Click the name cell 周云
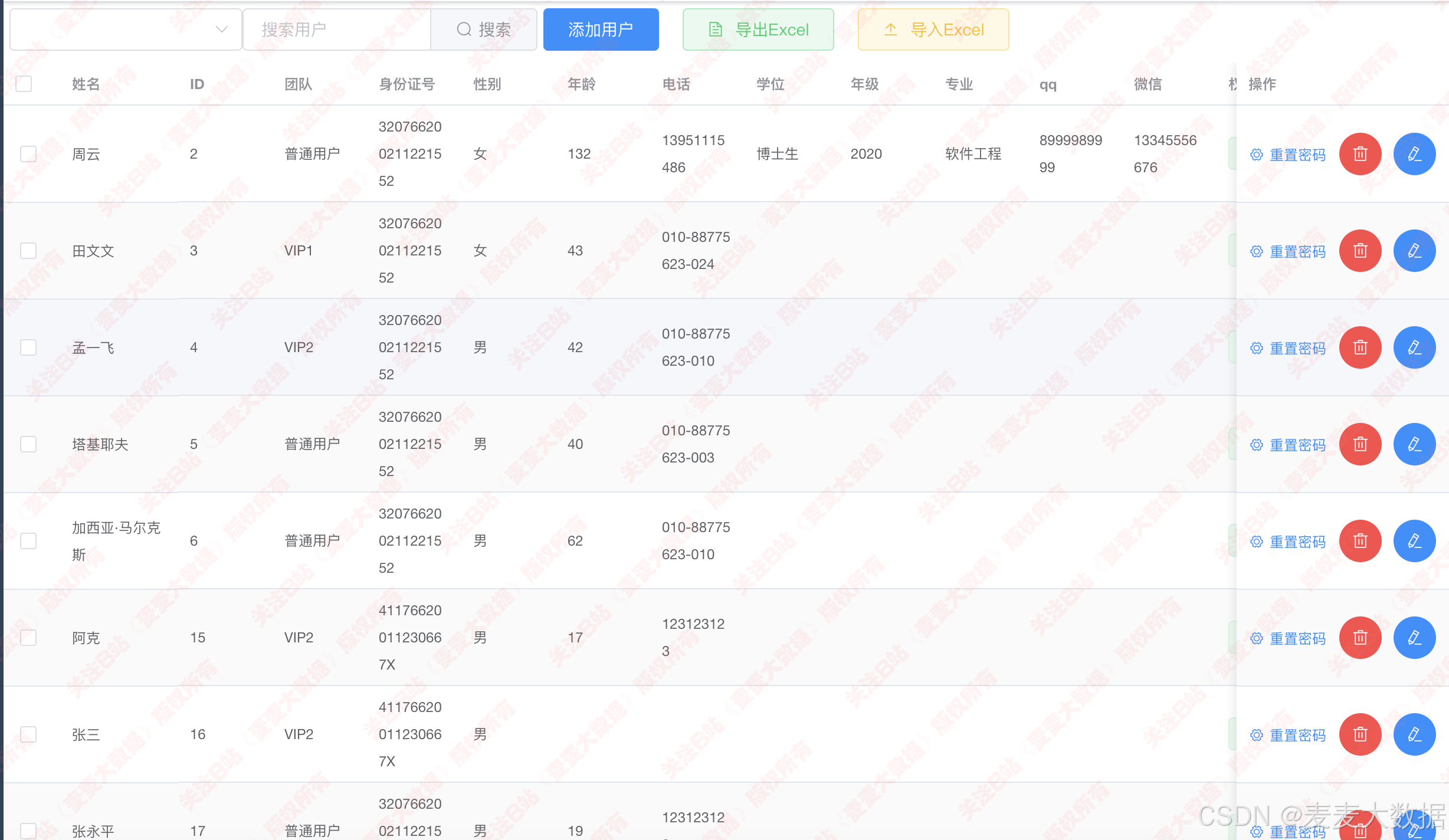The height and width of the screenshot is (840, 1449). pyautogui.click(x=86, y=155)
